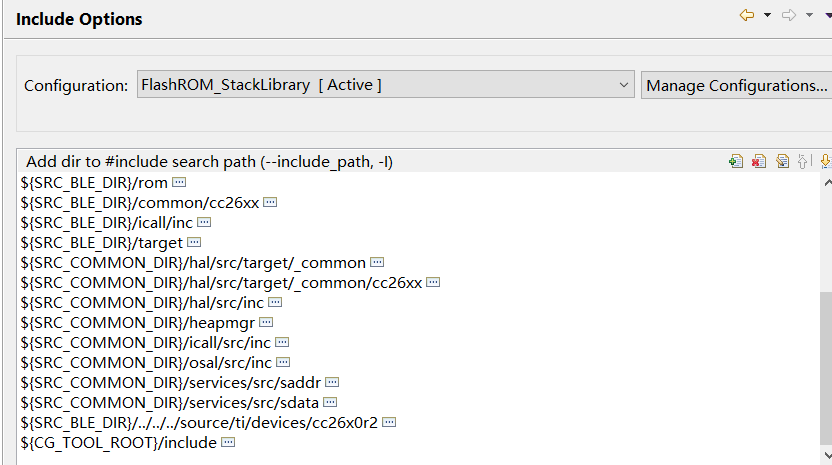Viewport: 832px width, 465px height.
Task: Click the yellow Back navigation arrow
Action: pos(747,15)
